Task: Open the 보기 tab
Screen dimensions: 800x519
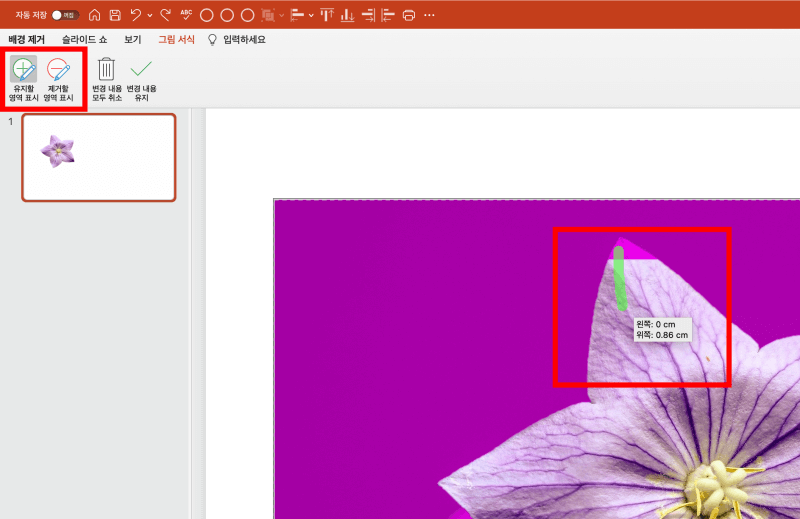Action: pyautogui.click(x=133, y=39)
